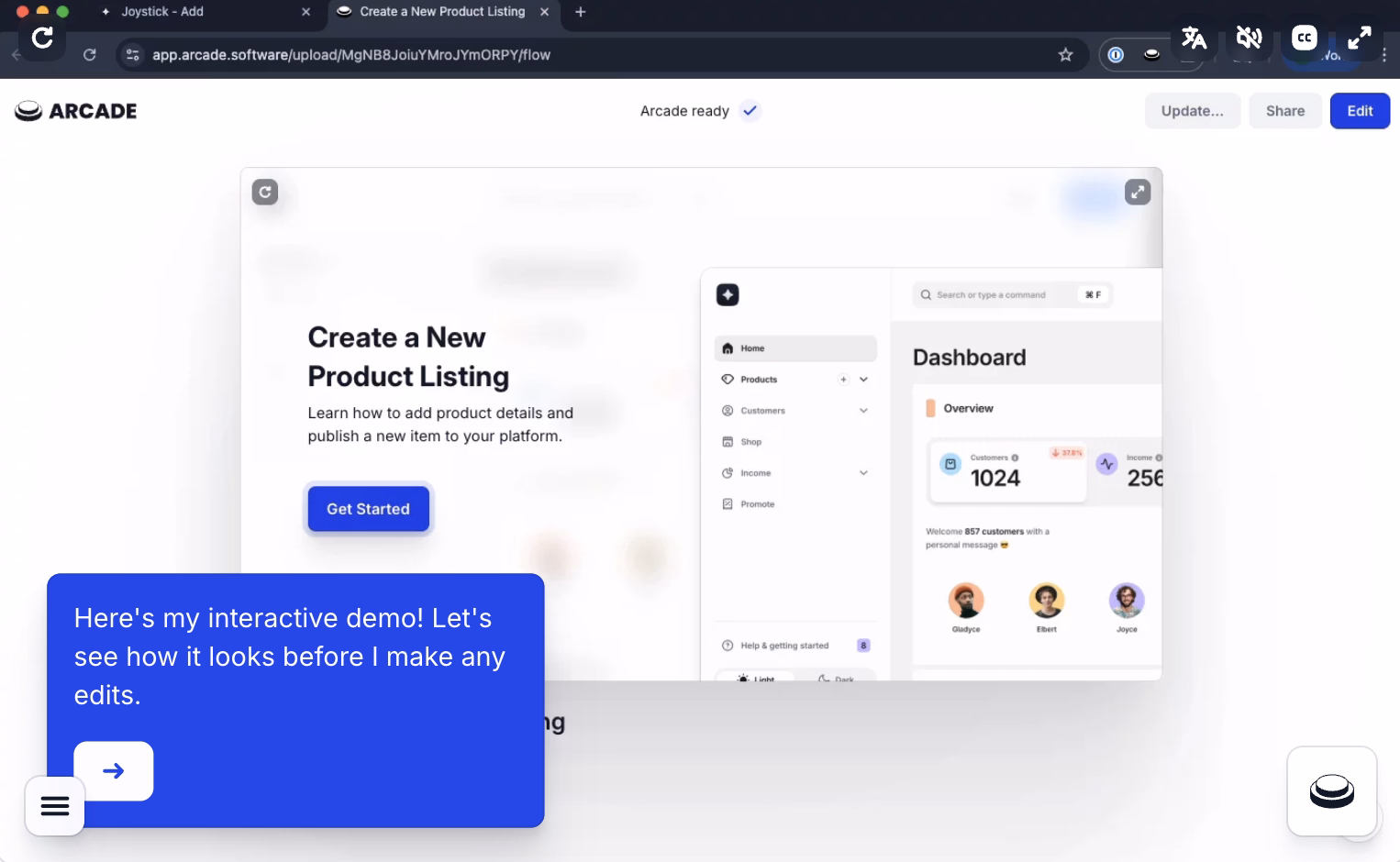This screenshot has height=862, width=1400.
Task: Click the 1Password extension icon
Action: click(x=1116, y=55)
